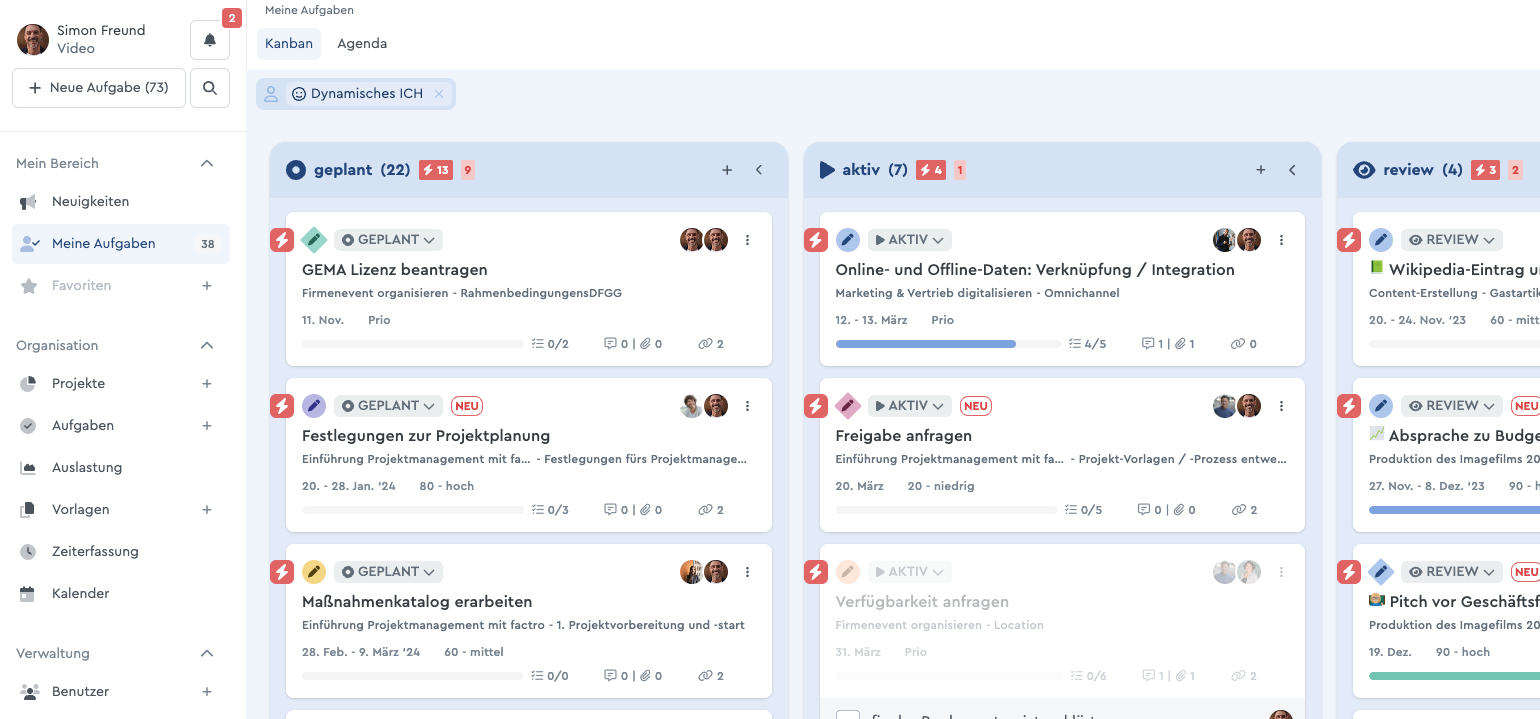This screenshot has height=719, width=1540.
Task: Click pink diamond pencil icon on Freigabe anfragen
Action: 848,406
